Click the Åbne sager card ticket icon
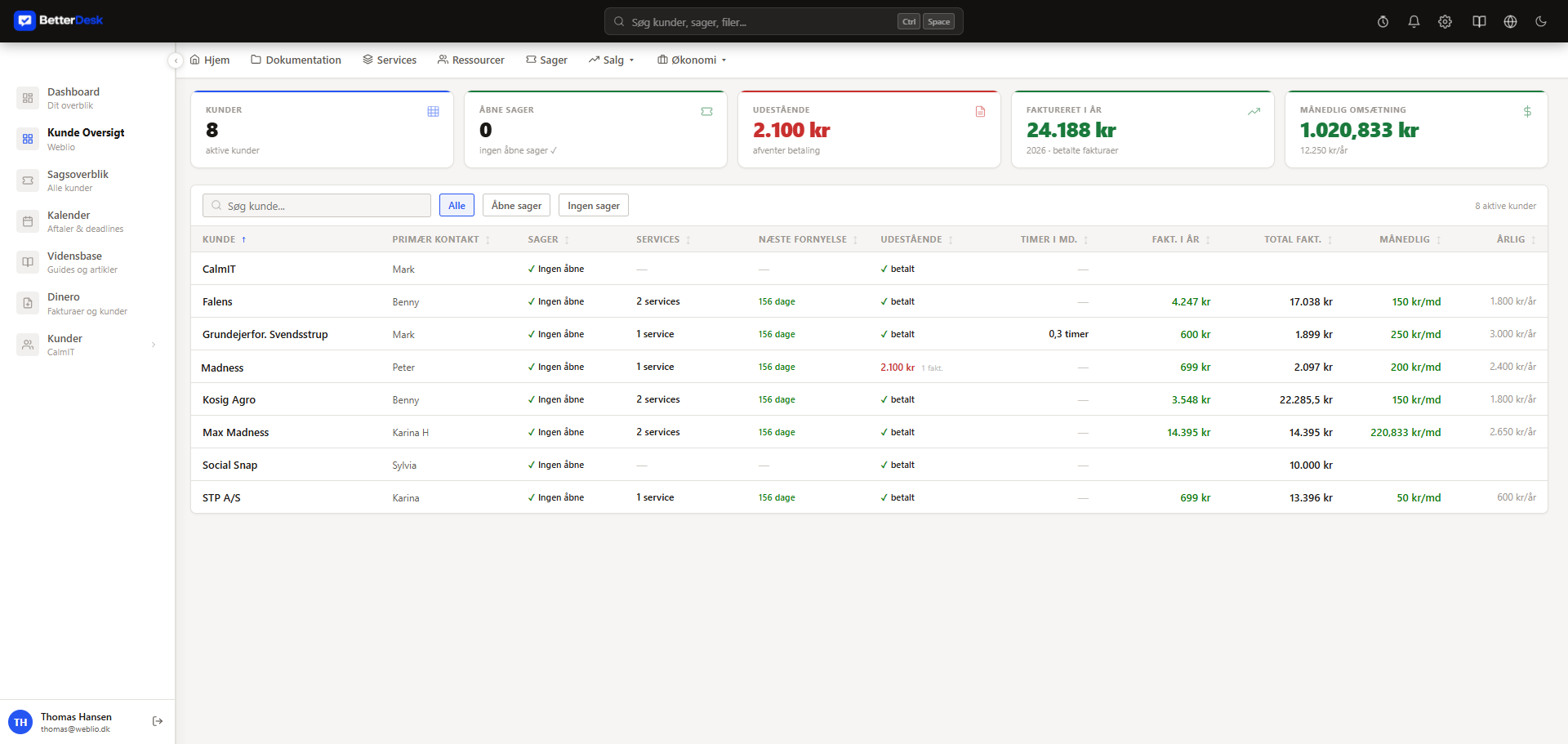 pos(706,111)
